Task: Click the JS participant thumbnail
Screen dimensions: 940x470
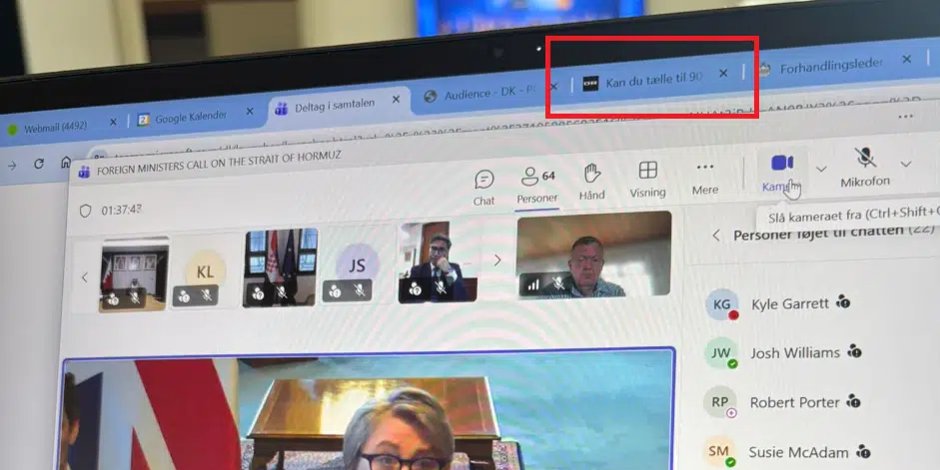Action: (357, 267)
